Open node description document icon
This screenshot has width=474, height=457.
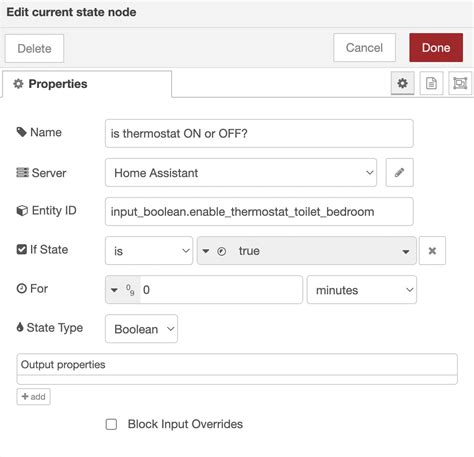431,83
